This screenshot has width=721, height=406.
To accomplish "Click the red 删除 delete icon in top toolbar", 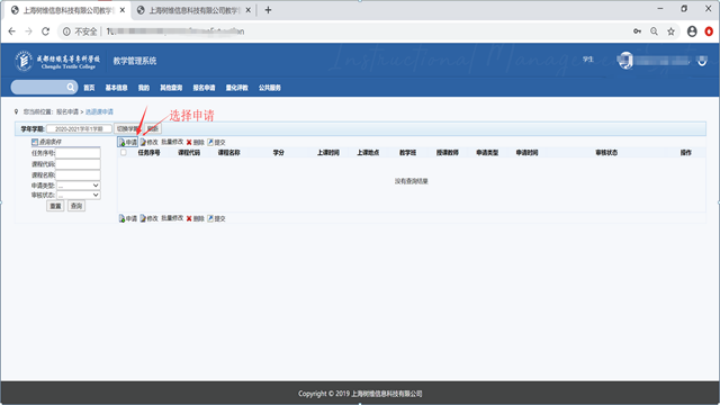I will pos(195,143).
